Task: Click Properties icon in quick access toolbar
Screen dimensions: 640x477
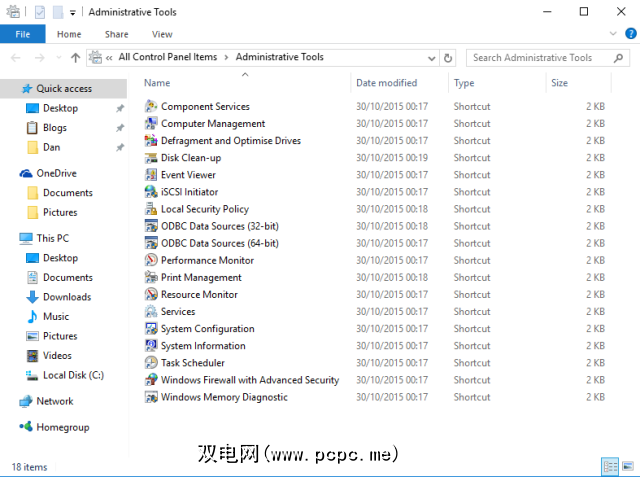Action: 40,12
